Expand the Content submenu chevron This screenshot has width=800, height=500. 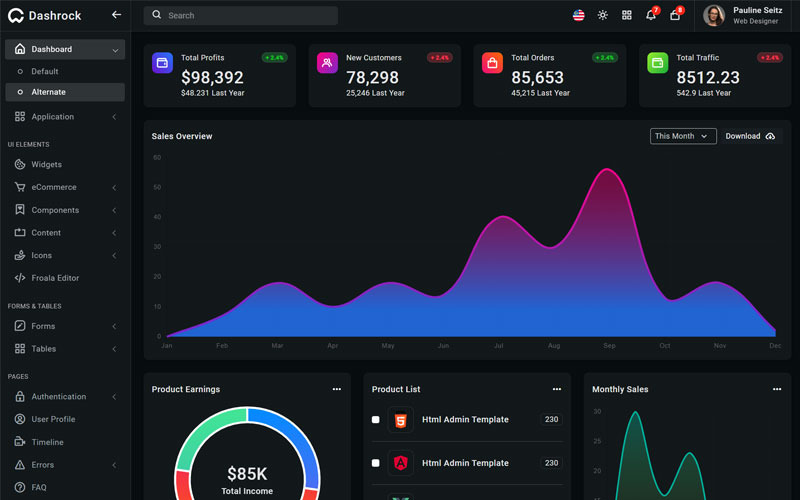(x=114, y=233)
